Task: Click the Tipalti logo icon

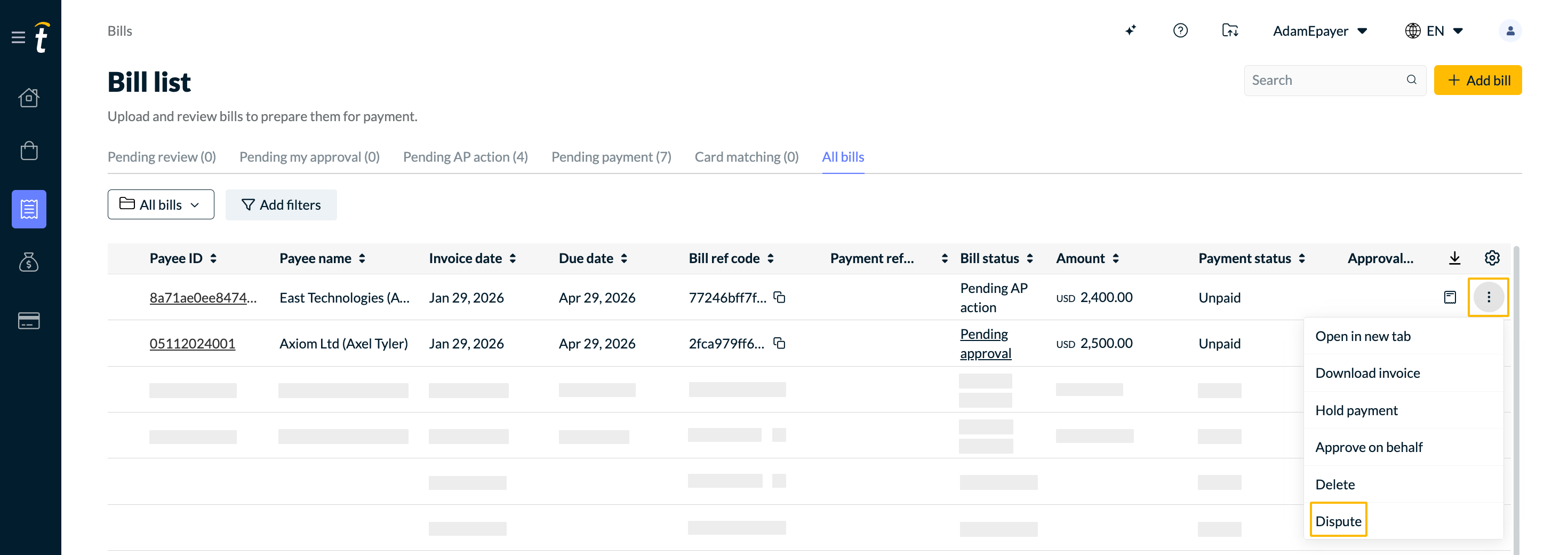Action: (x=42, y=38)
